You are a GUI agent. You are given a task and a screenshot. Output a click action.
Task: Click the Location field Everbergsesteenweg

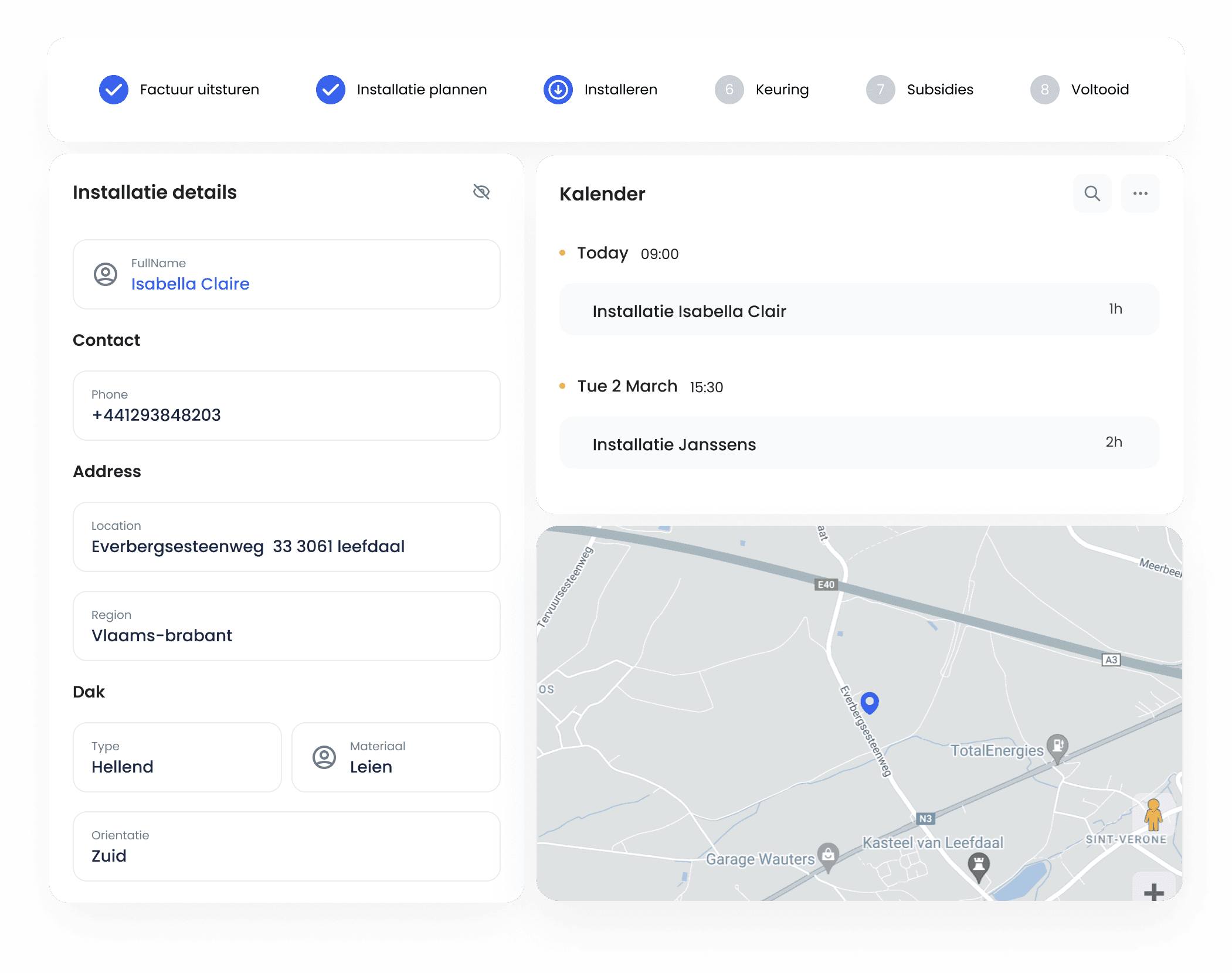click(287, 537)
